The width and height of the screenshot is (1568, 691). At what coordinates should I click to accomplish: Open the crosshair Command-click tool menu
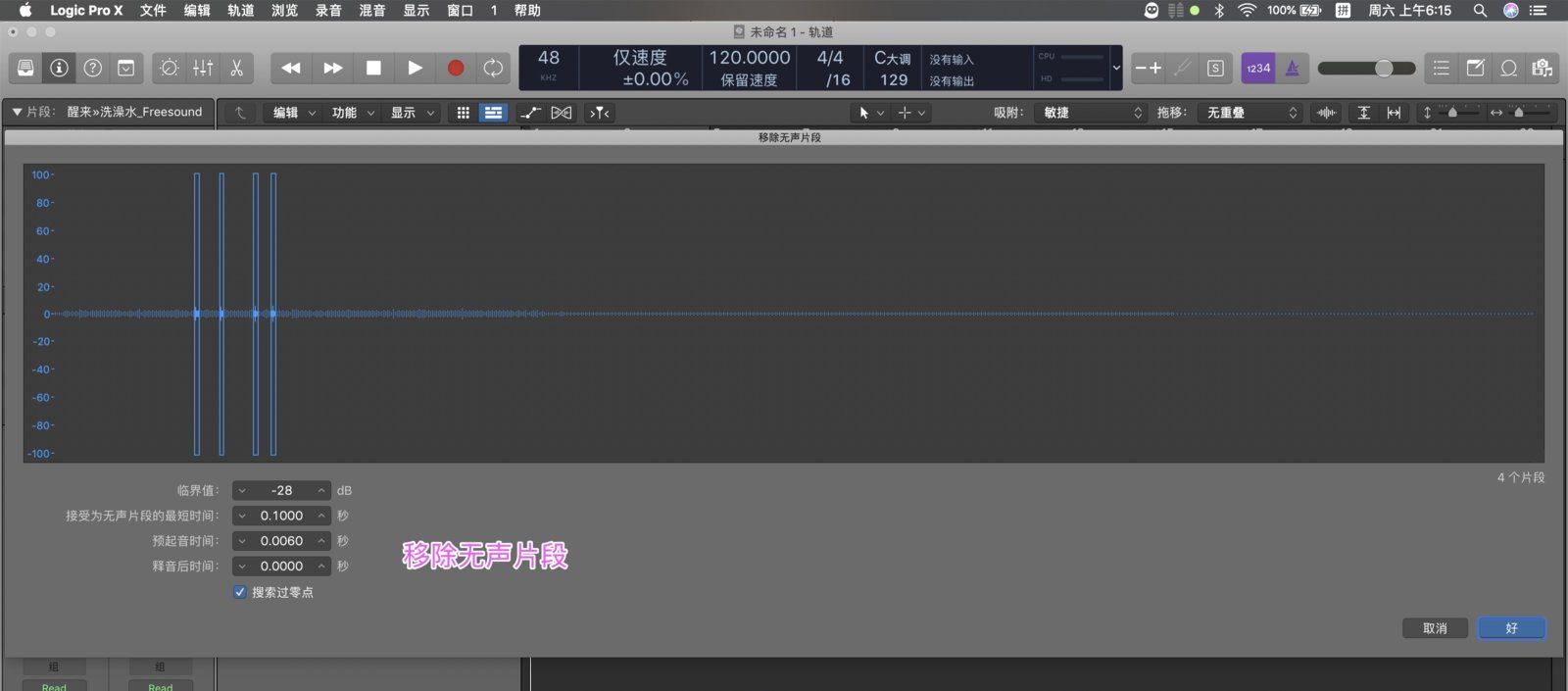pos(911,113)
